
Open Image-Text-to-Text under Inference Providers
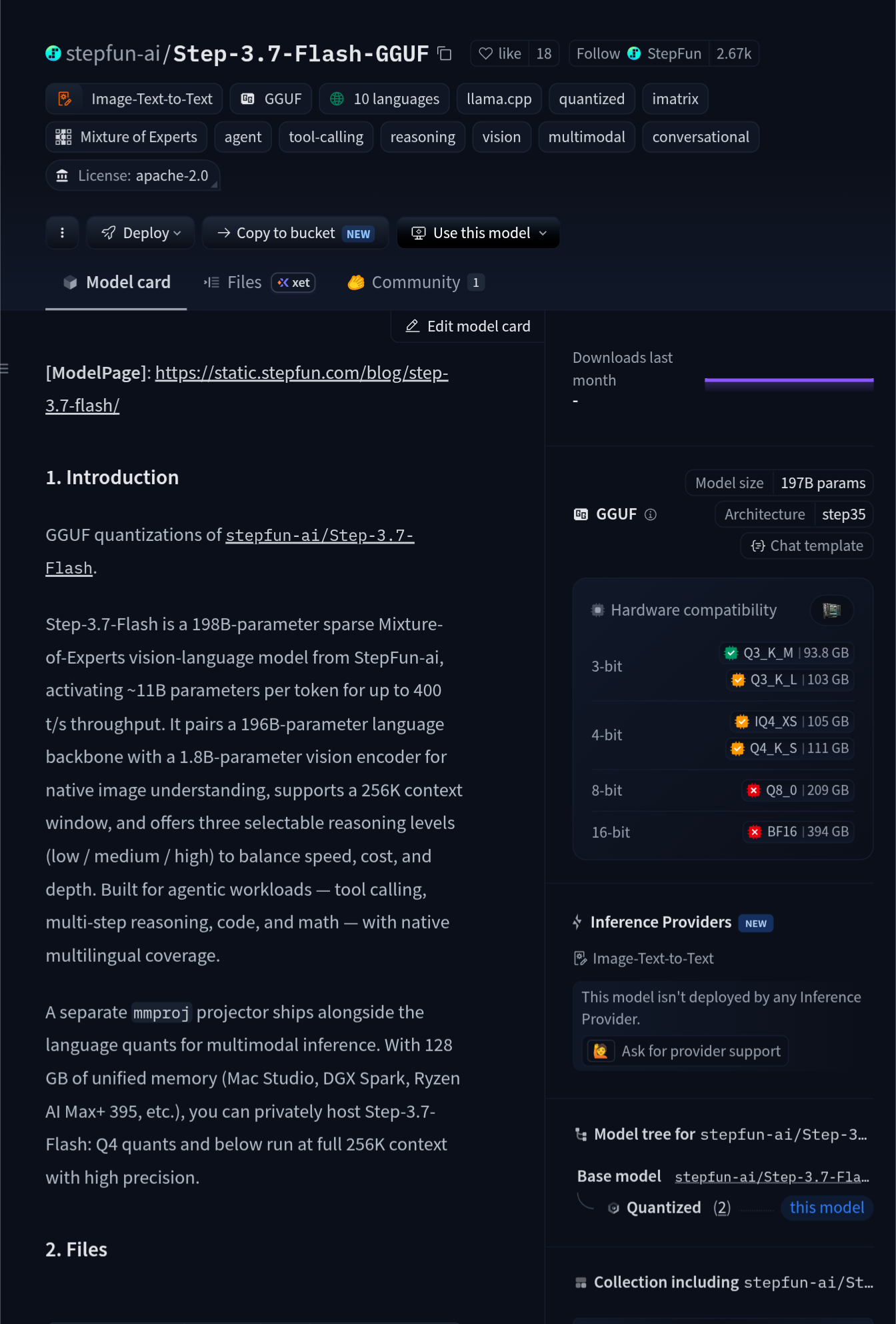(x=644, y=958)
